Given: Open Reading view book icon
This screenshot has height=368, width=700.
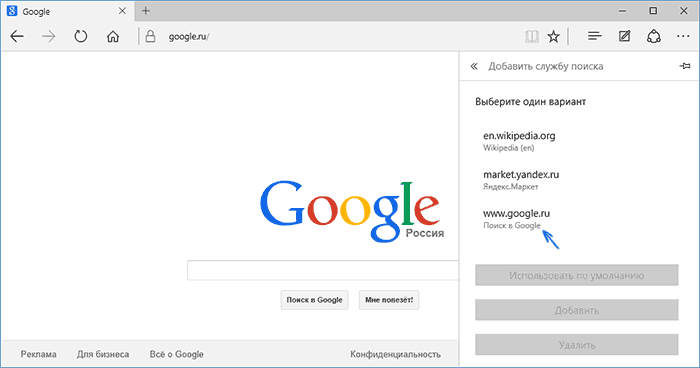Looking at the screenshot, I should (532, 36).
